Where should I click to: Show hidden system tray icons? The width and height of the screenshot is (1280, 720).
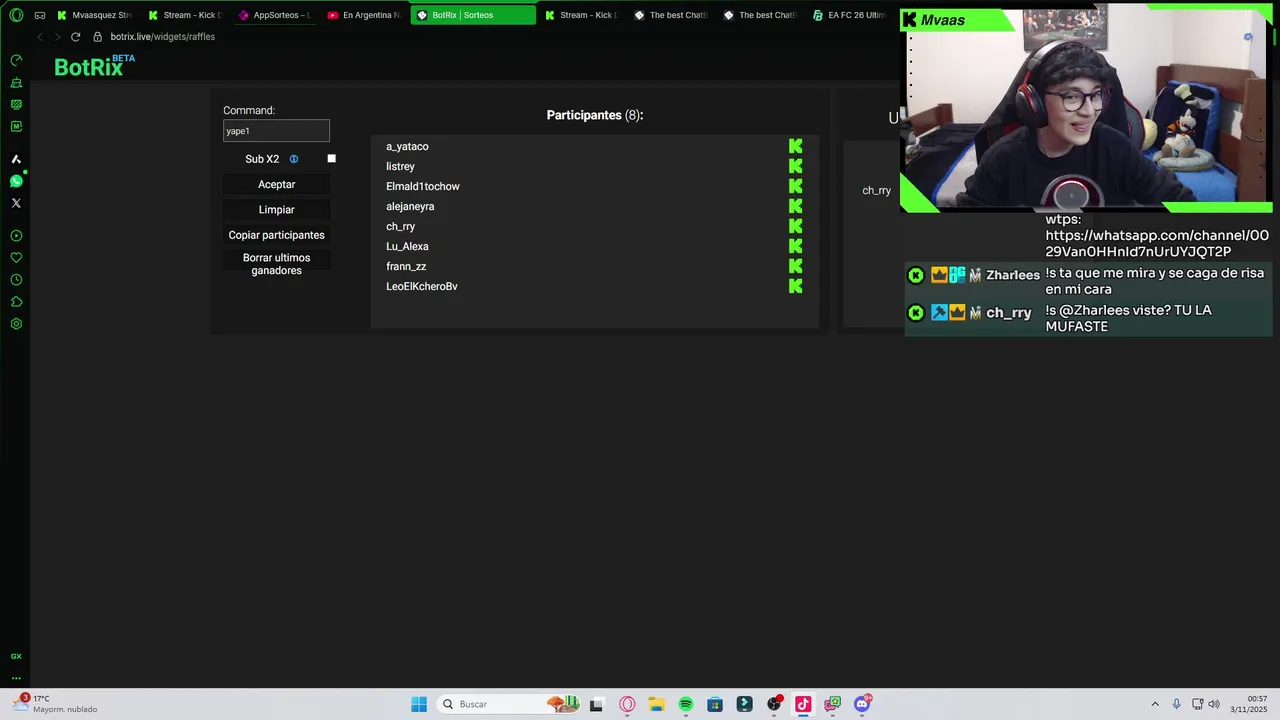(1155, 704)
